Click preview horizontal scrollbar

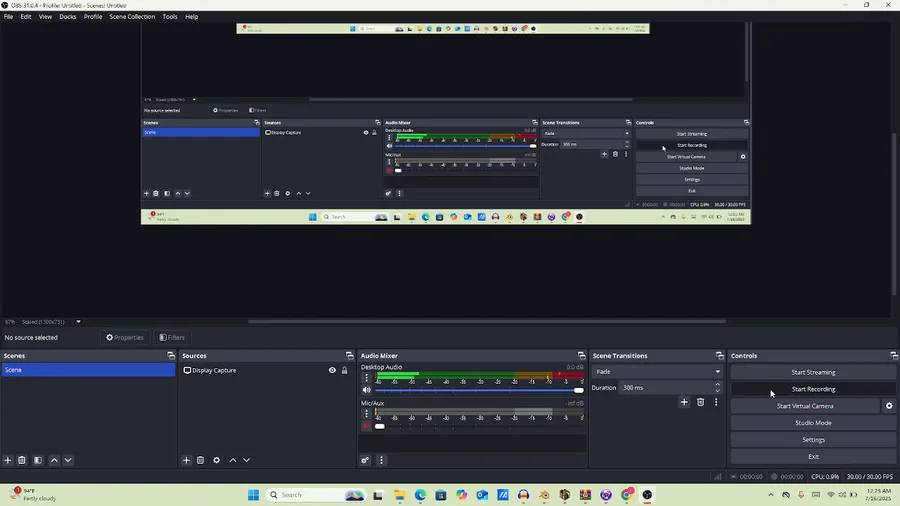pyautogui.click(x=487, y=321)
